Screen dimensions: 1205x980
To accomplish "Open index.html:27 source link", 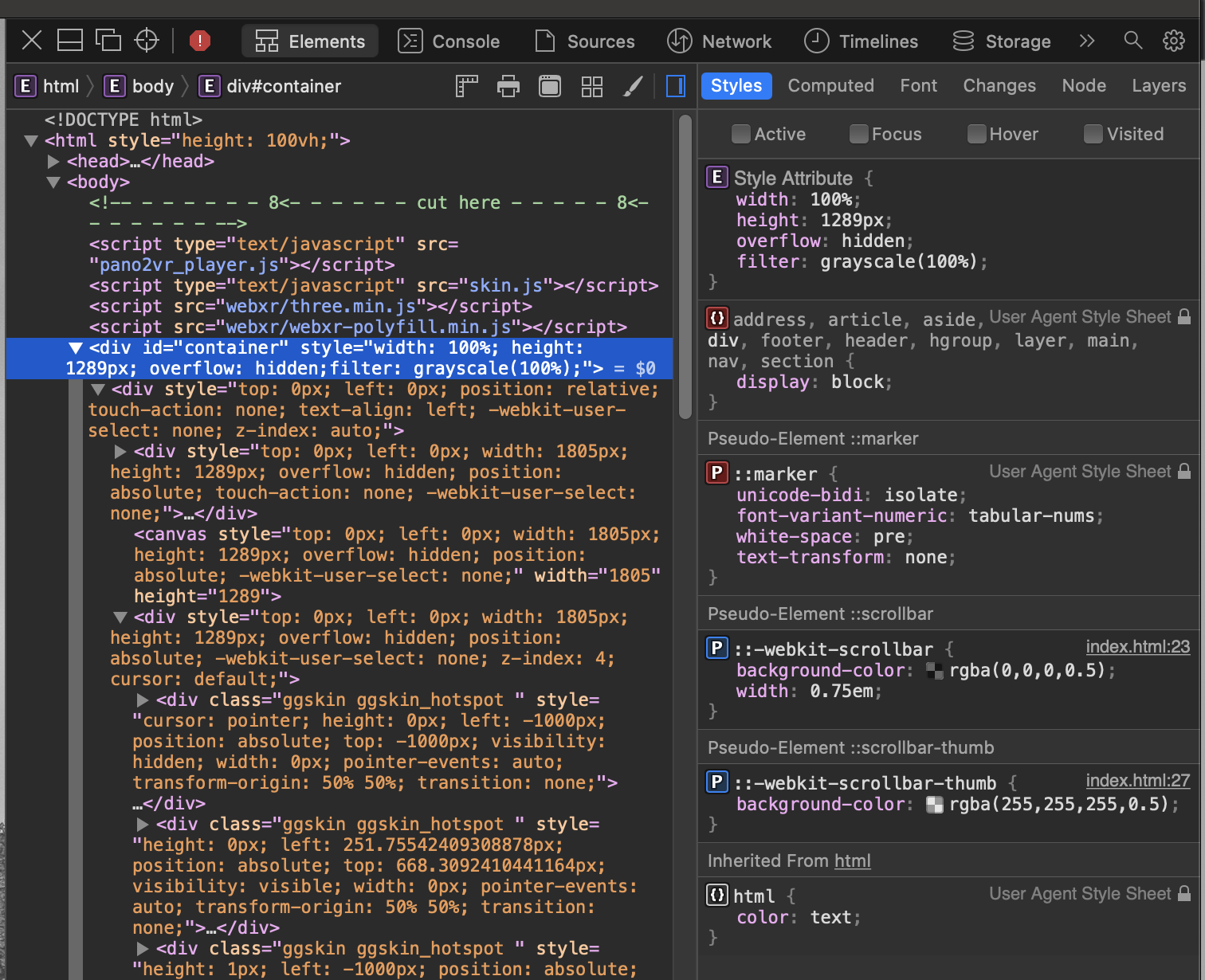I will tap(1137, 781).
